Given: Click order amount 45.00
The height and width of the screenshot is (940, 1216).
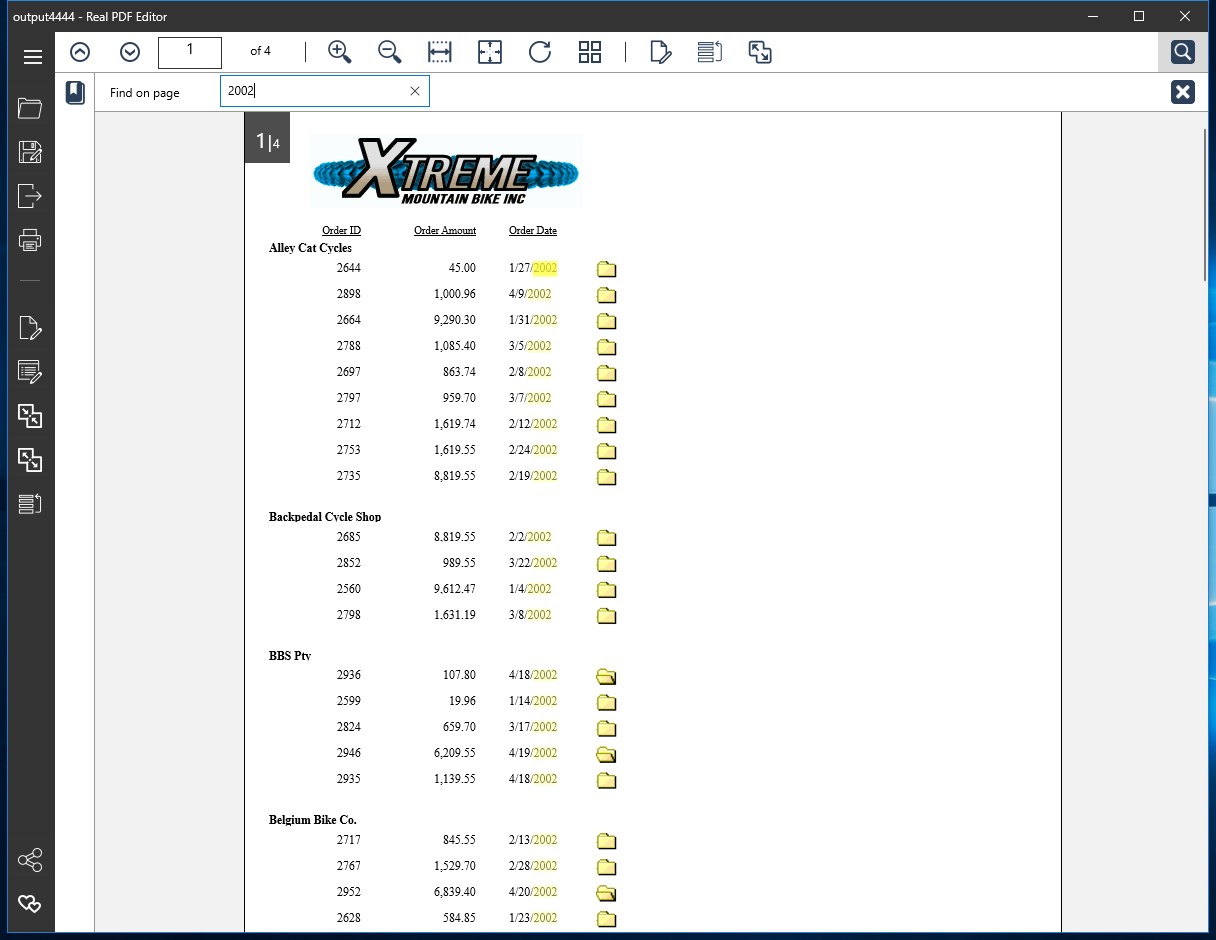Looking at the screenshot, I should click(462, 268).
